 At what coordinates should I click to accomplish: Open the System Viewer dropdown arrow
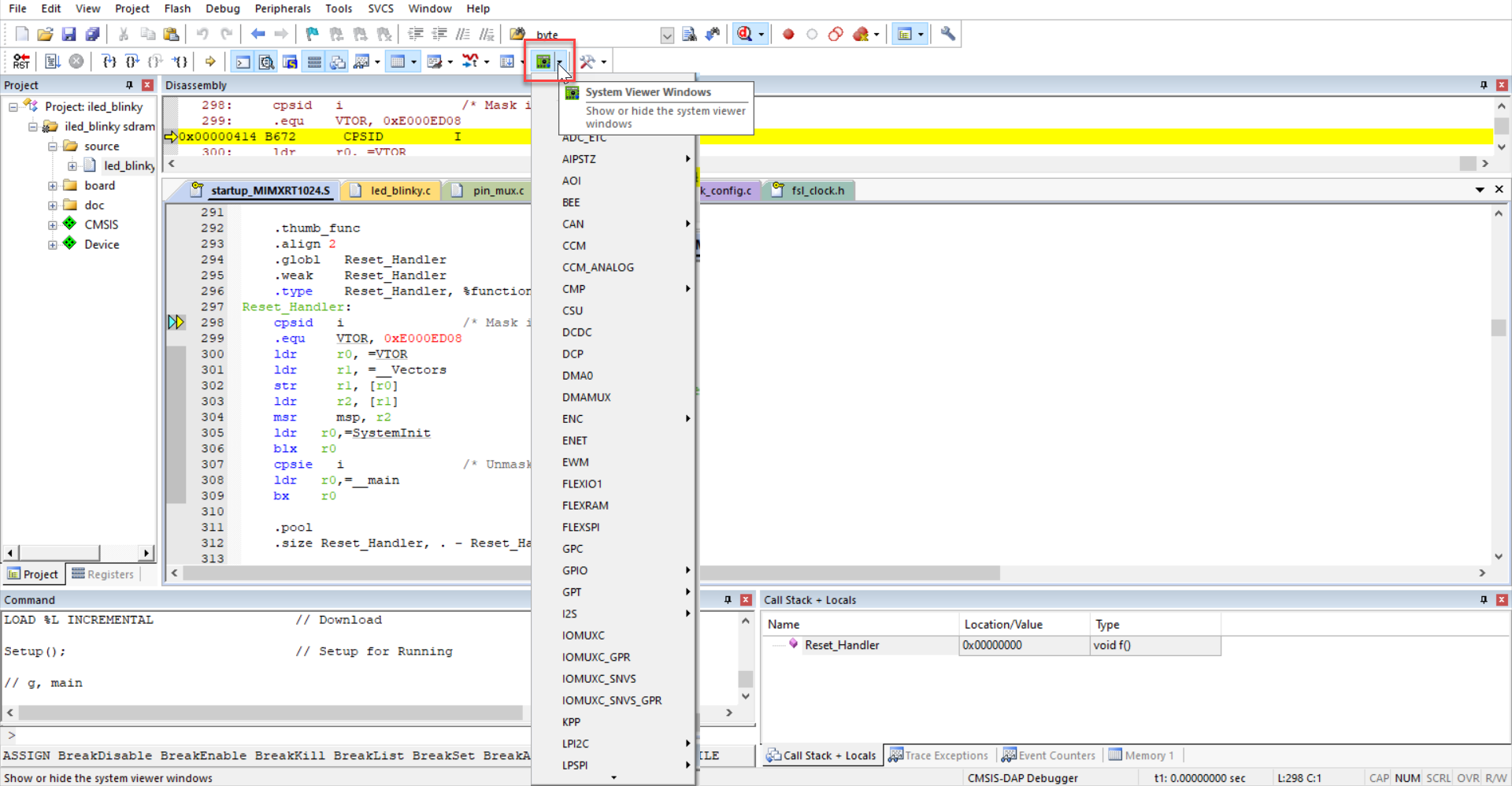coord(559,61)
